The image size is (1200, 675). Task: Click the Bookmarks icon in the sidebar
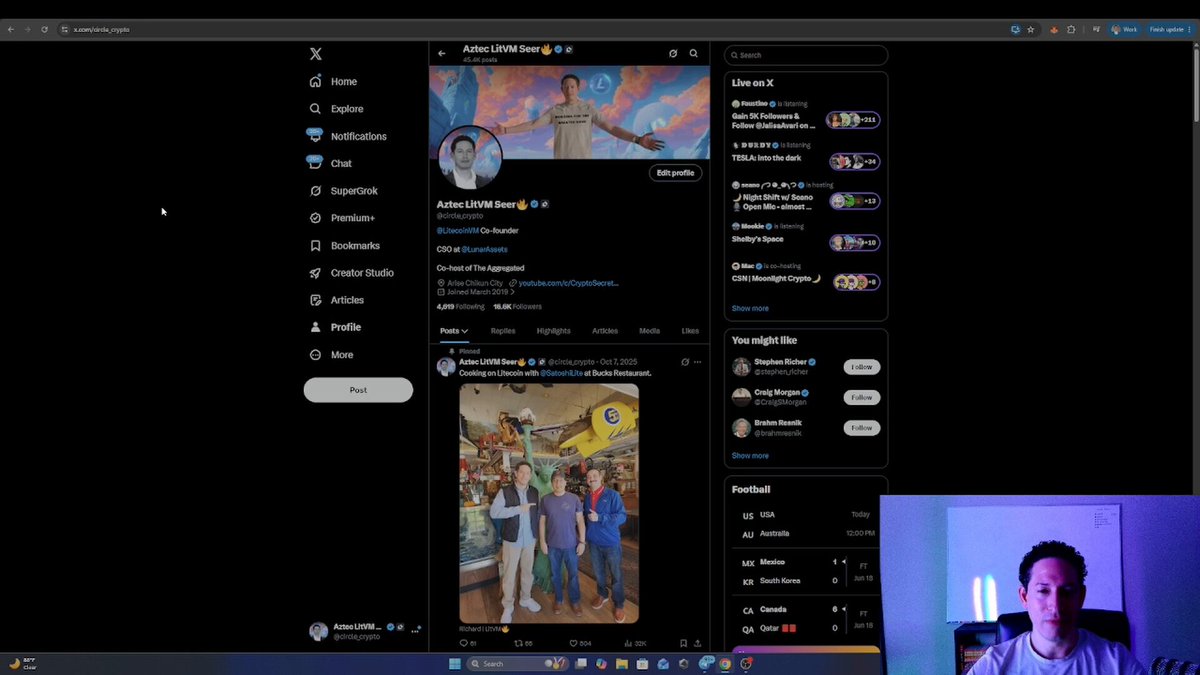point(316,245)
